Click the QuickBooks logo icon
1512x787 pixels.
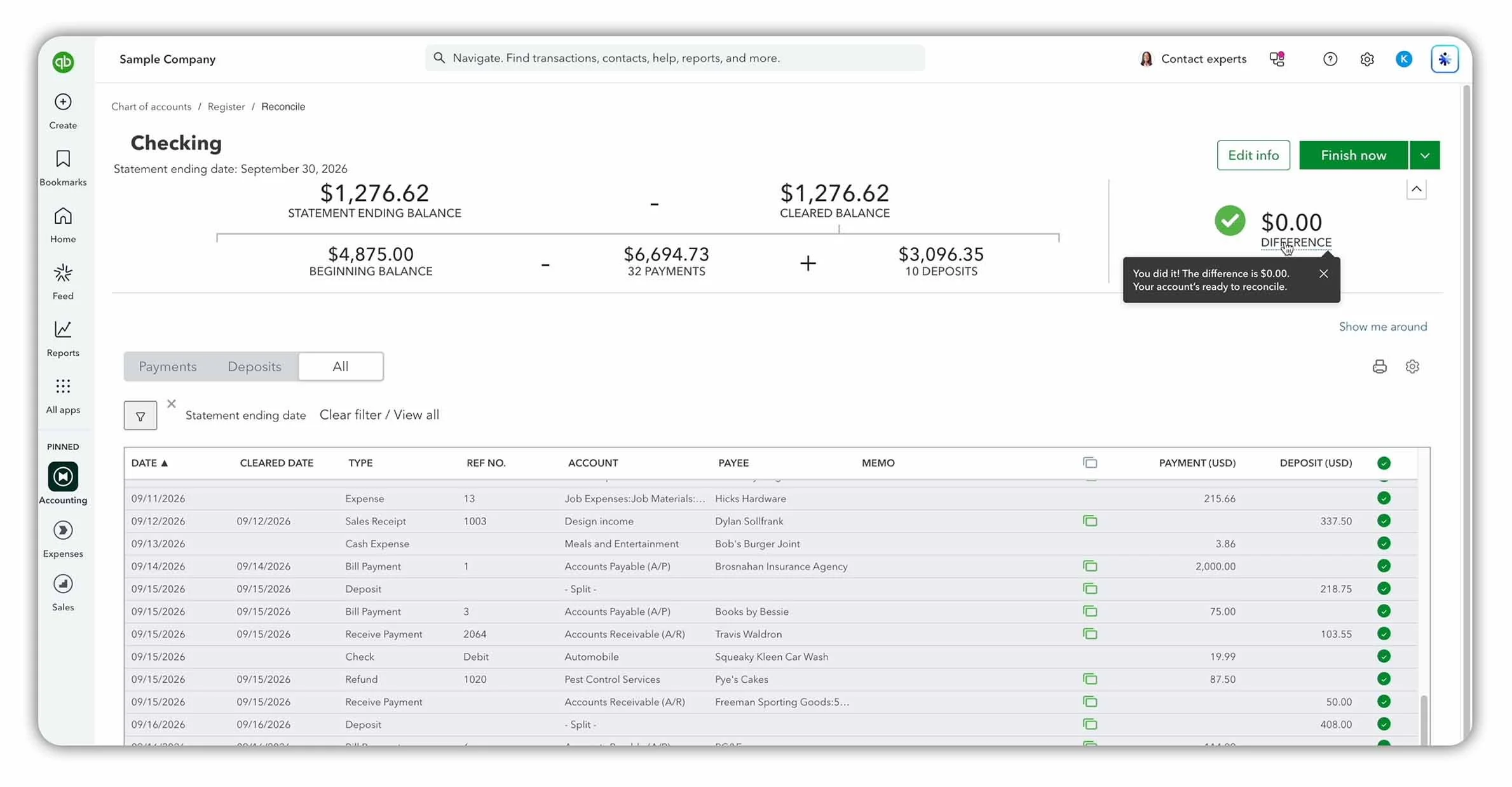click(x=63, y=62)
